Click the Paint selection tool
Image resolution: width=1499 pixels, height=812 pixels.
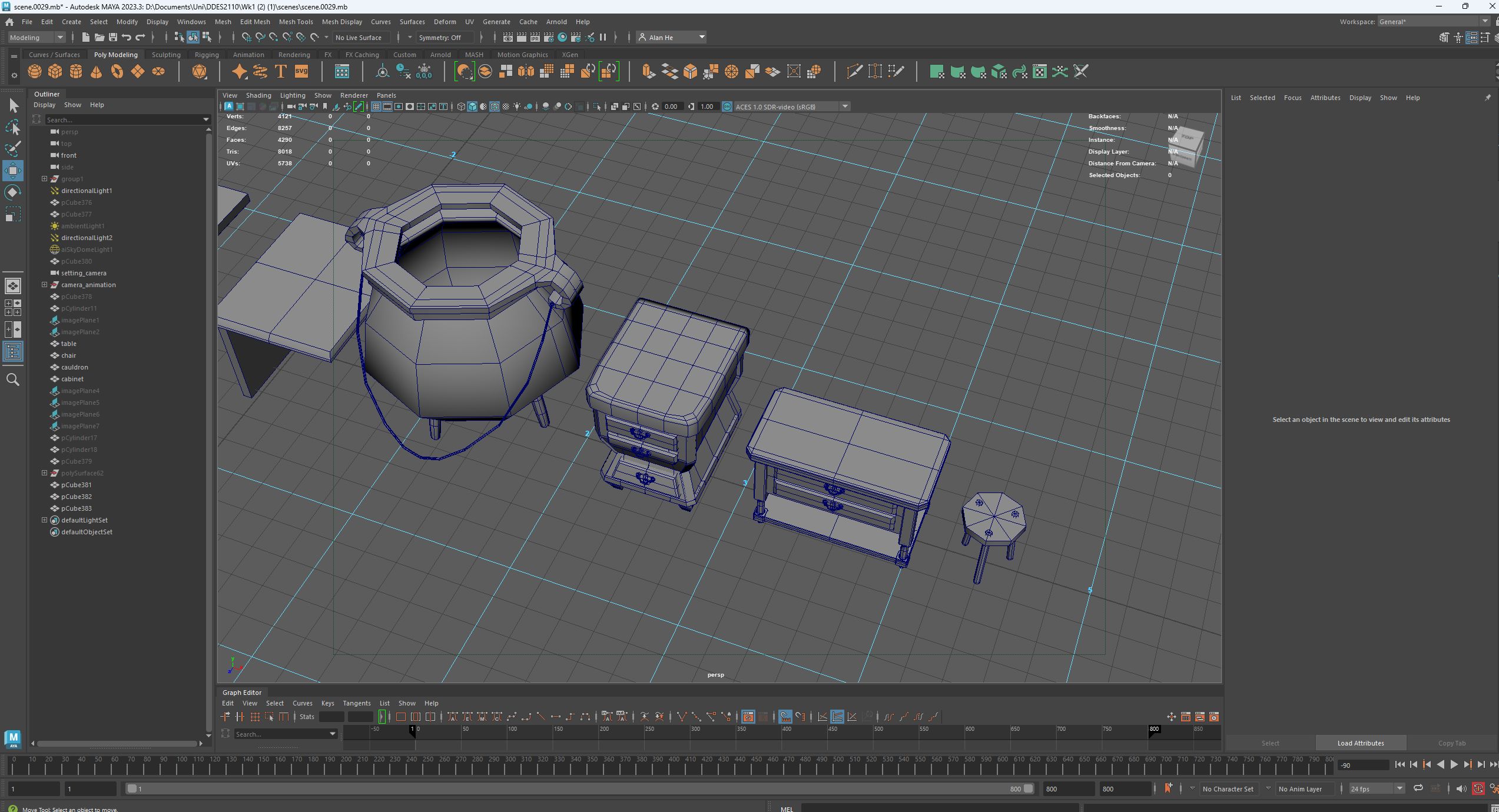(x=13, y=148)
